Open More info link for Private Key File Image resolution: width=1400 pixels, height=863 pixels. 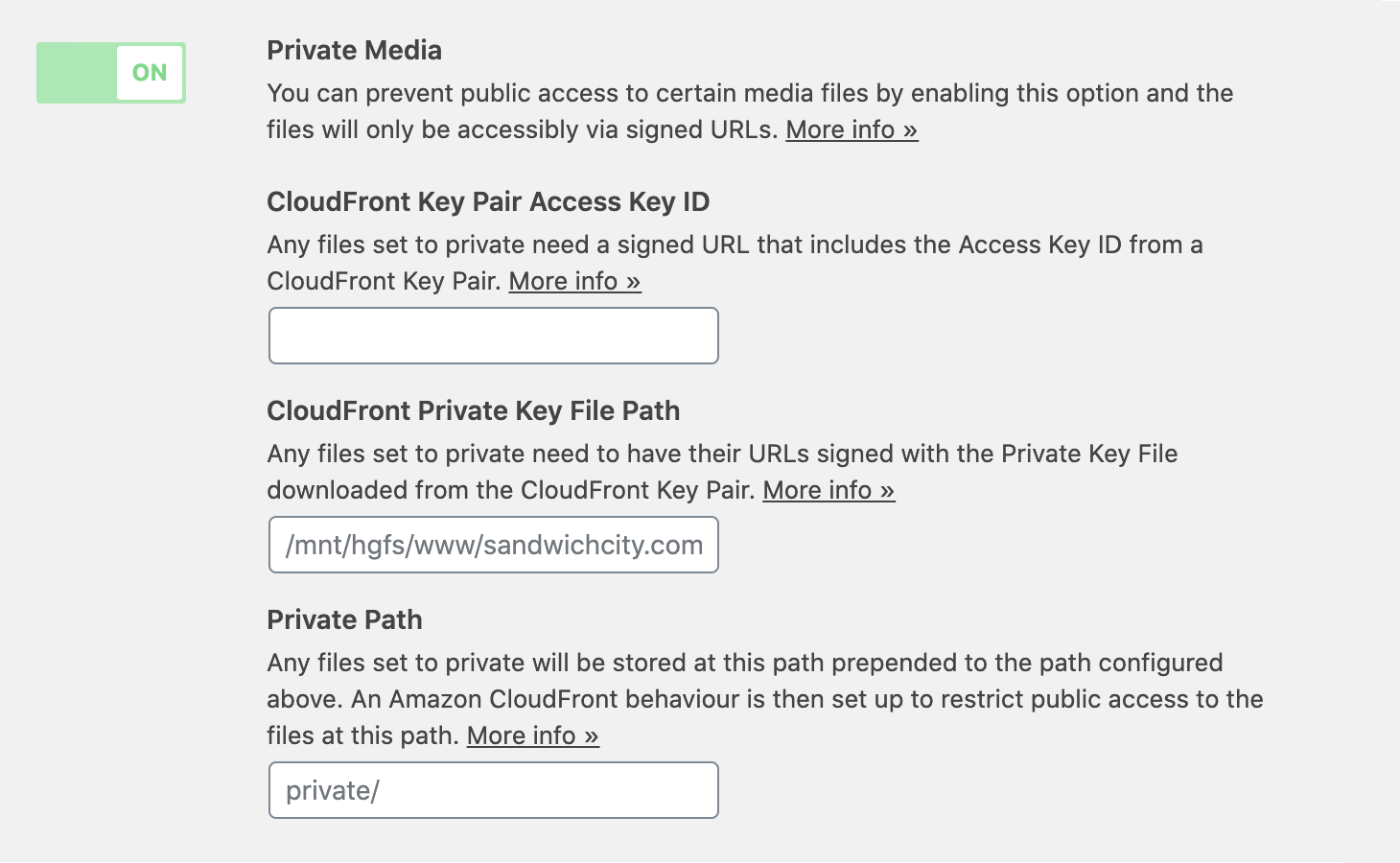click(828, 490)
